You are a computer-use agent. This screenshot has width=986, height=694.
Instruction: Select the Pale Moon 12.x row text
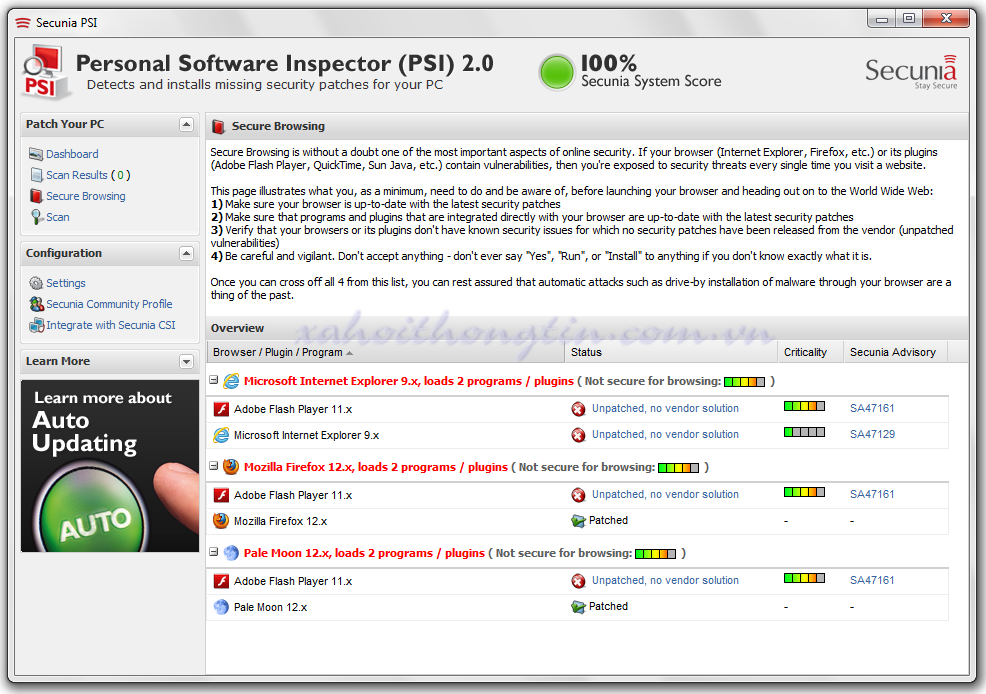[x=270, y=607]
